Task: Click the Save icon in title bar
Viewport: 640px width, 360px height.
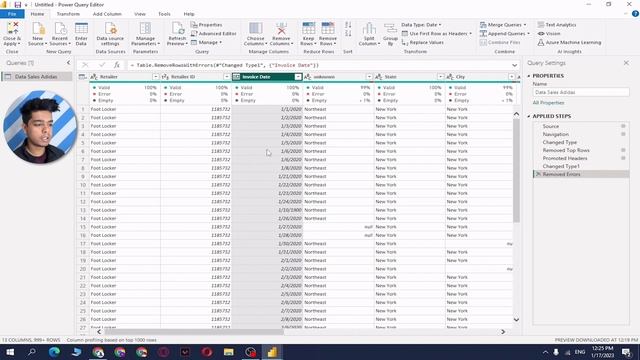Action: tap(17, 4)
